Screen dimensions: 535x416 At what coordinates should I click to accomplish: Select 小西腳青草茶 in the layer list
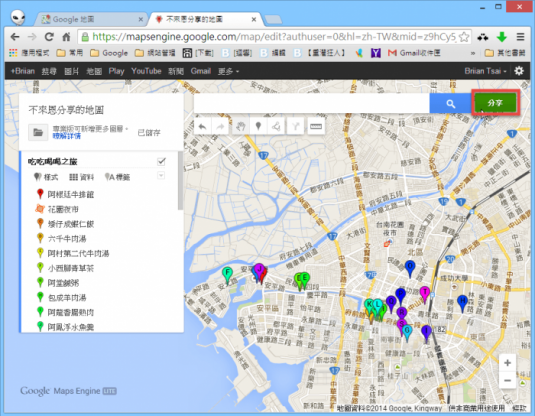coord(71,268)
